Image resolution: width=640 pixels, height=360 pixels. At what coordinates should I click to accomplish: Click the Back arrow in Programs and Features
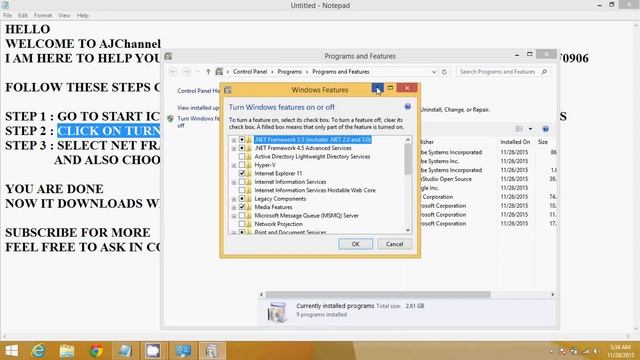[x=173, y=72]
